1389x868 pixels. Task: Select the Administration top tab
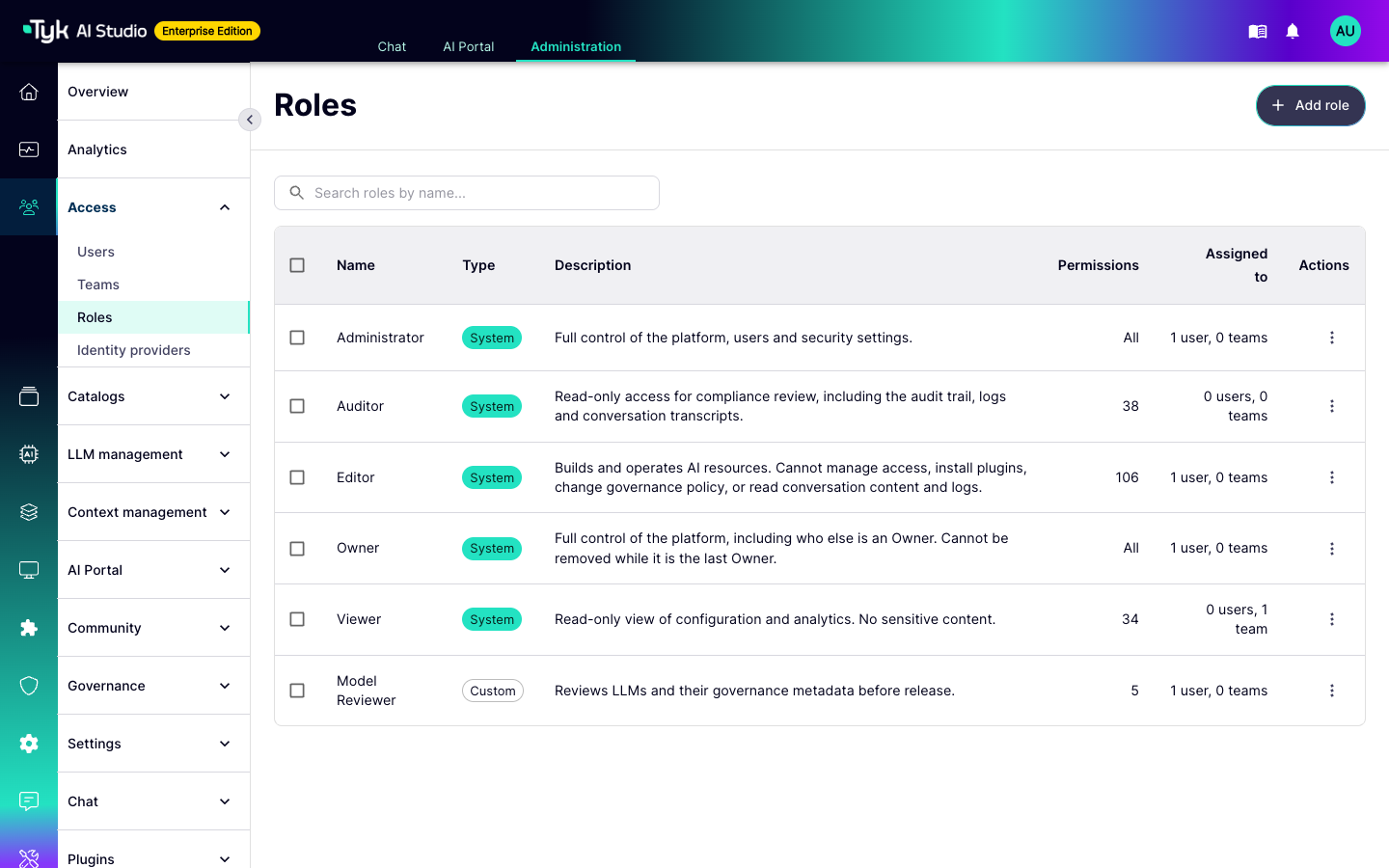tap(576, 46)
